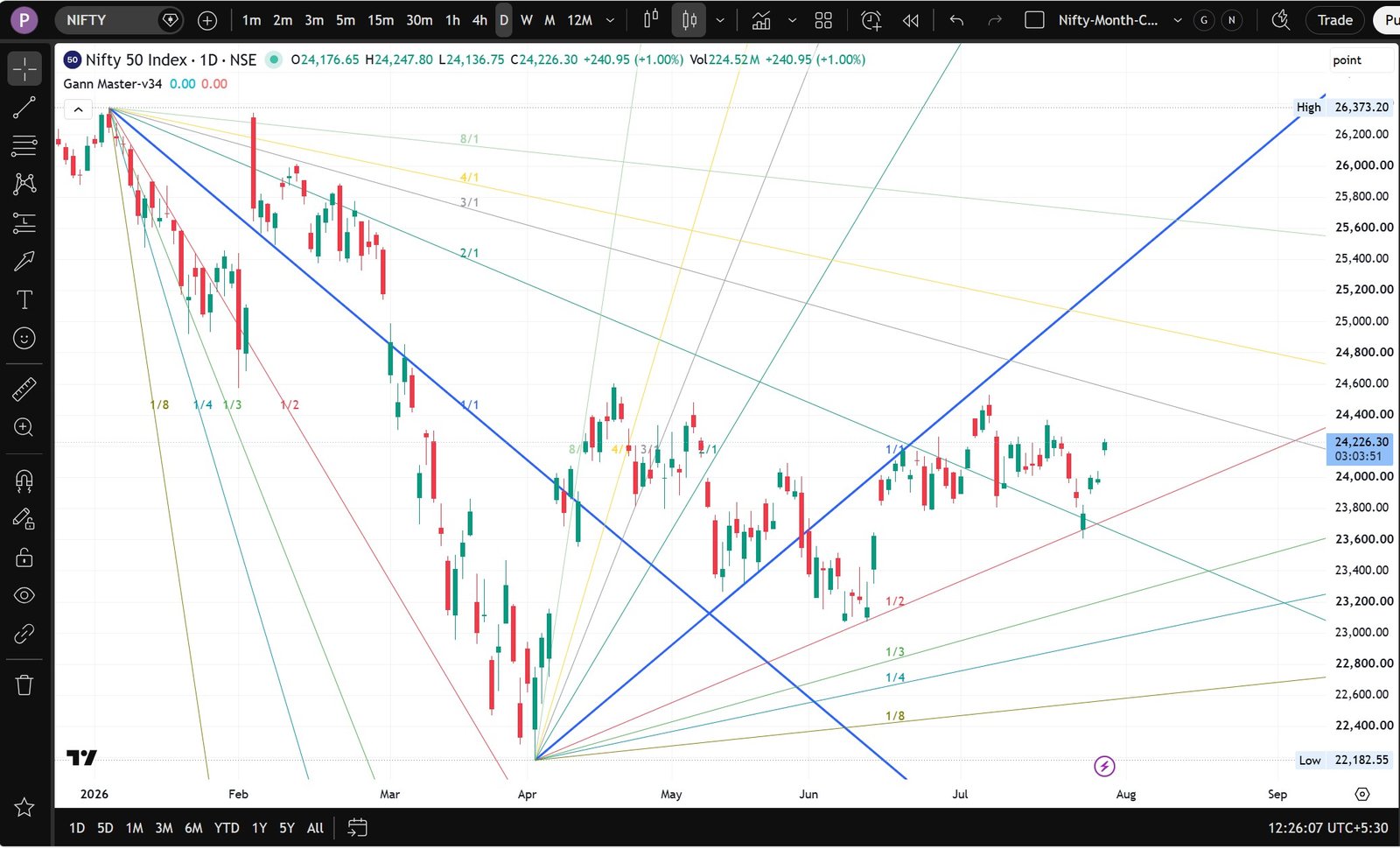Open the go to date calendar
The image size is (1400, 849).
pyautogui.click(x=357, y=827)
